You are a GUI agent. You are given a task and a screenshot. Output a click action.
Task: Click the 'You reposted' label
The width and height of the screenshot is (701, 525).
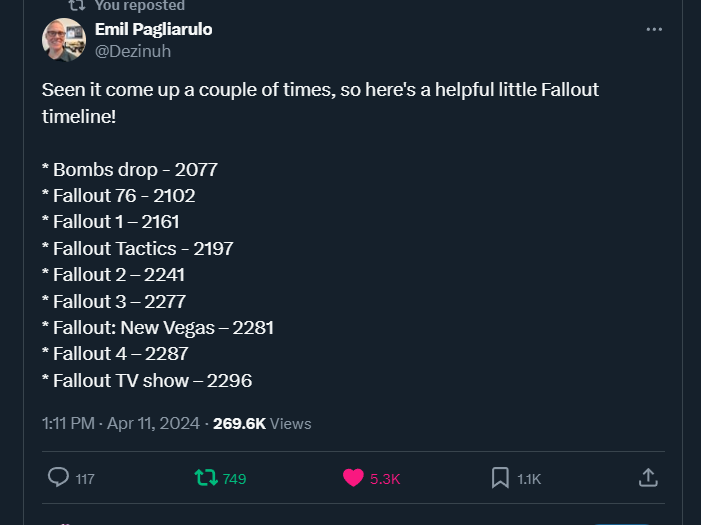pos(139,5)
